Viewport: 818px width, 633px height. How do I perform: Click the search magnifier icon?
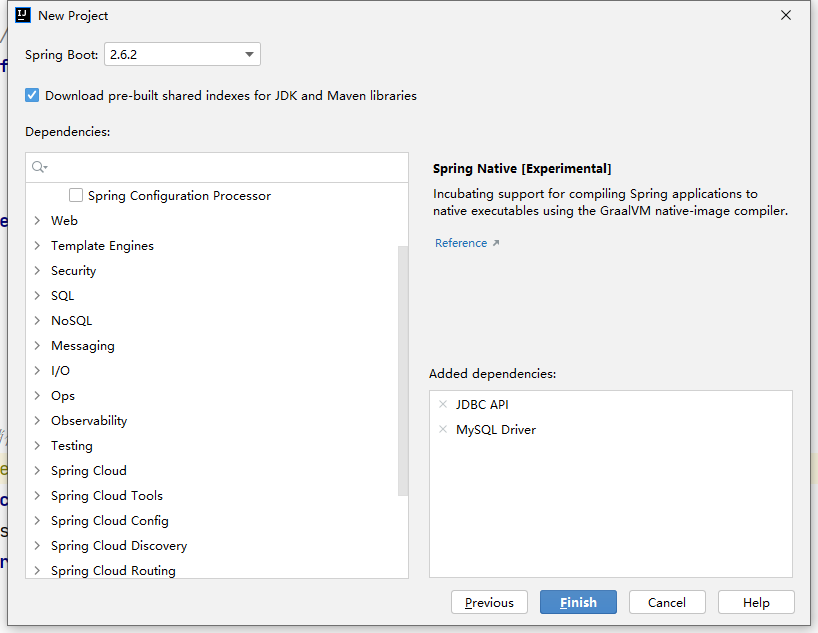pos(38,168)
